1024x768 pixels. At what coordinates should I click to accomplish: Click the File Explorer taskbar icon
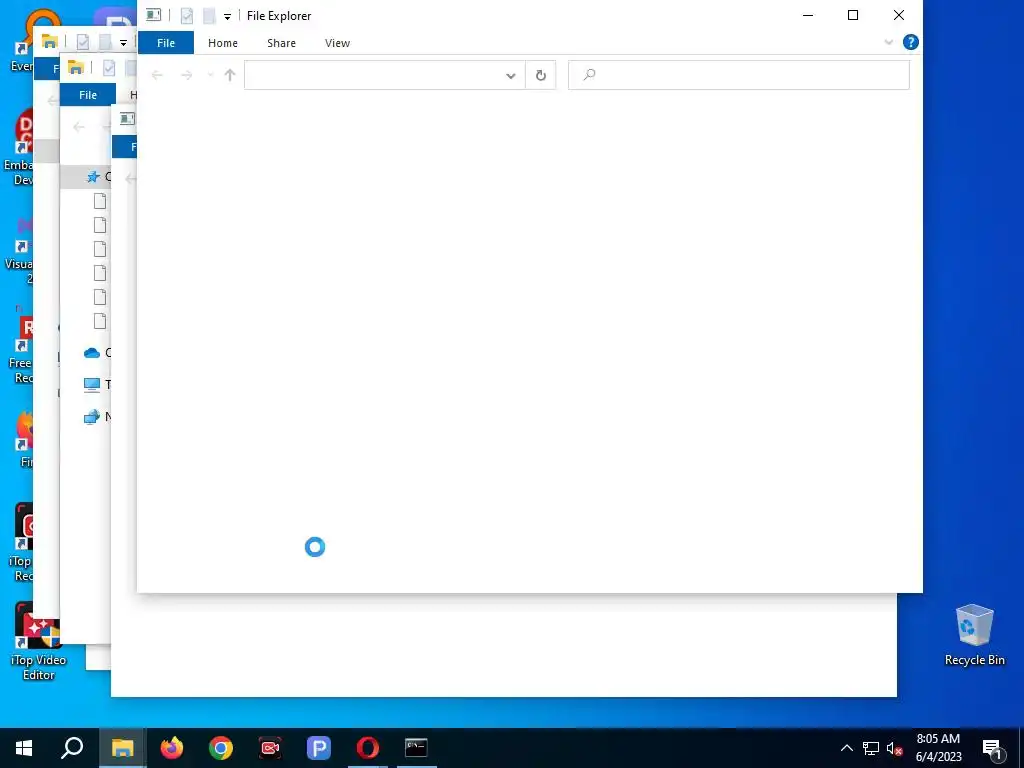point(122,748)
